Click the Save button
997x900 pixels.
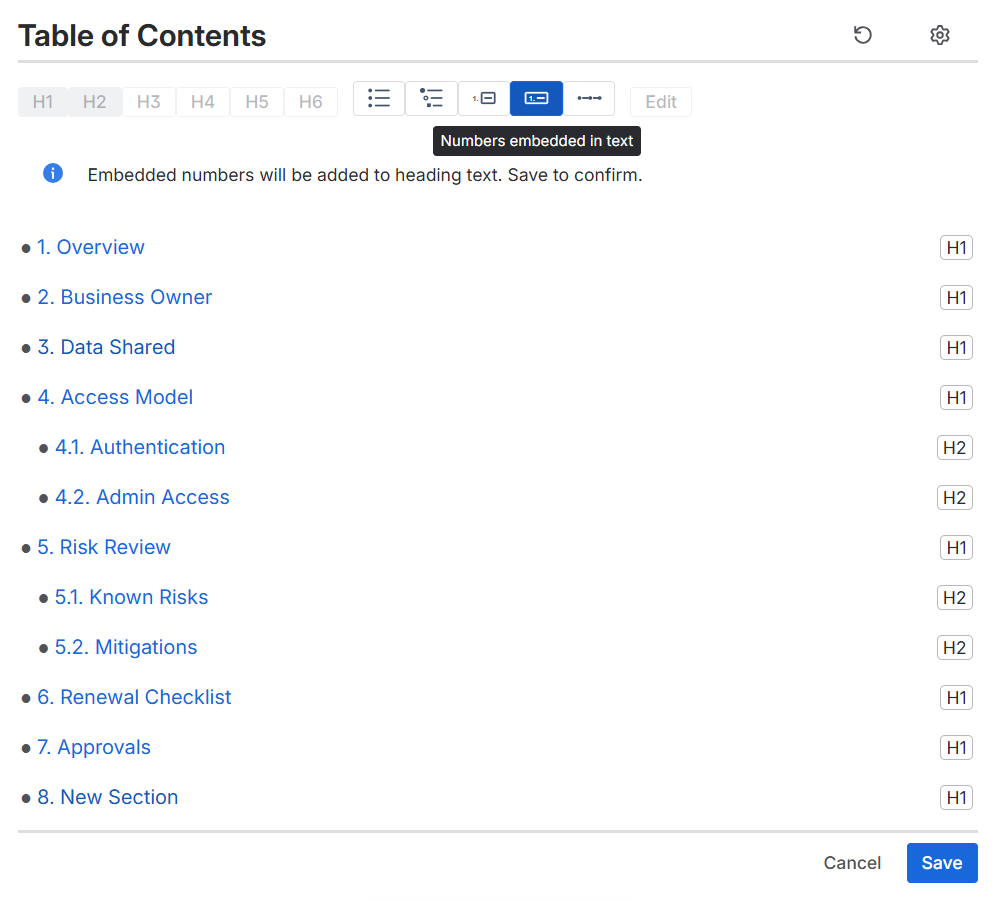(x=942, y=863)
